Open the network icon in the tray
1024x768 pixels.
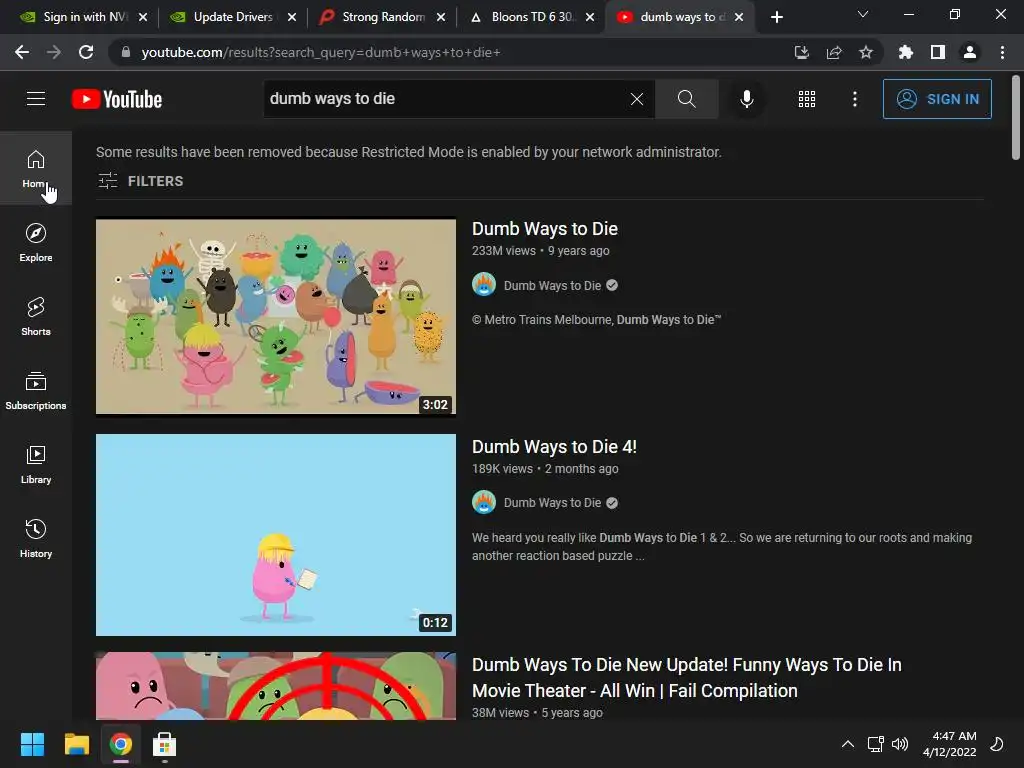point(875,744)
